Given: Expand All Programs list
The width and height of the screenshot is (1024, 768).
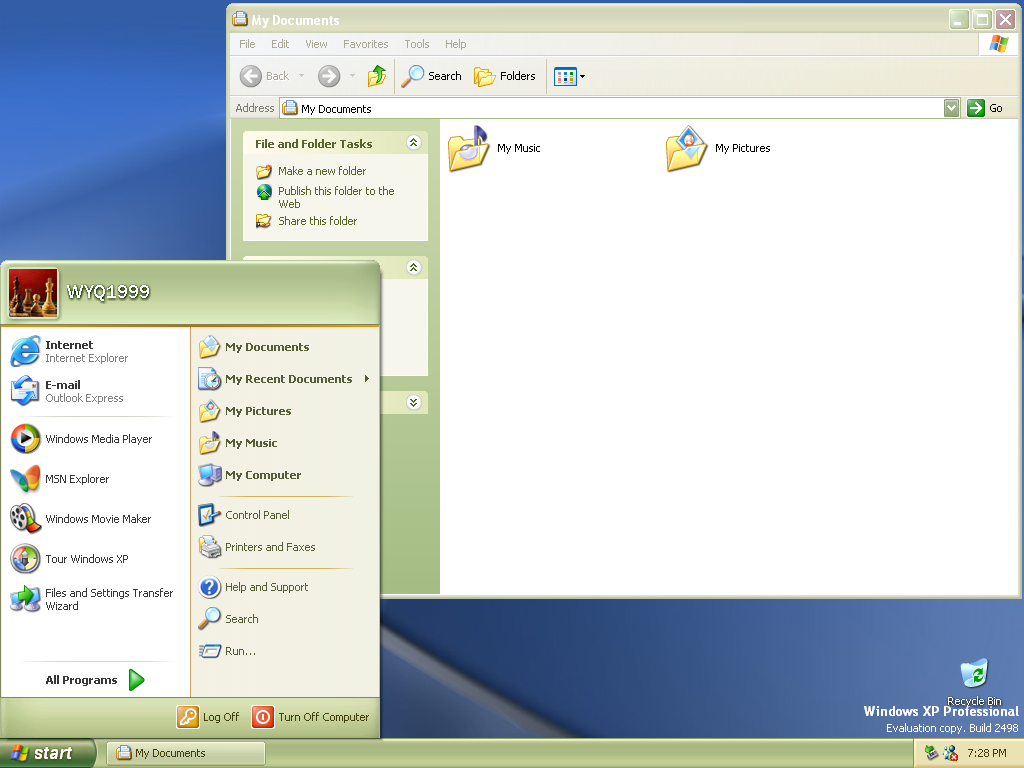Looking at the screenshot, I should click(x=95, y=680).
